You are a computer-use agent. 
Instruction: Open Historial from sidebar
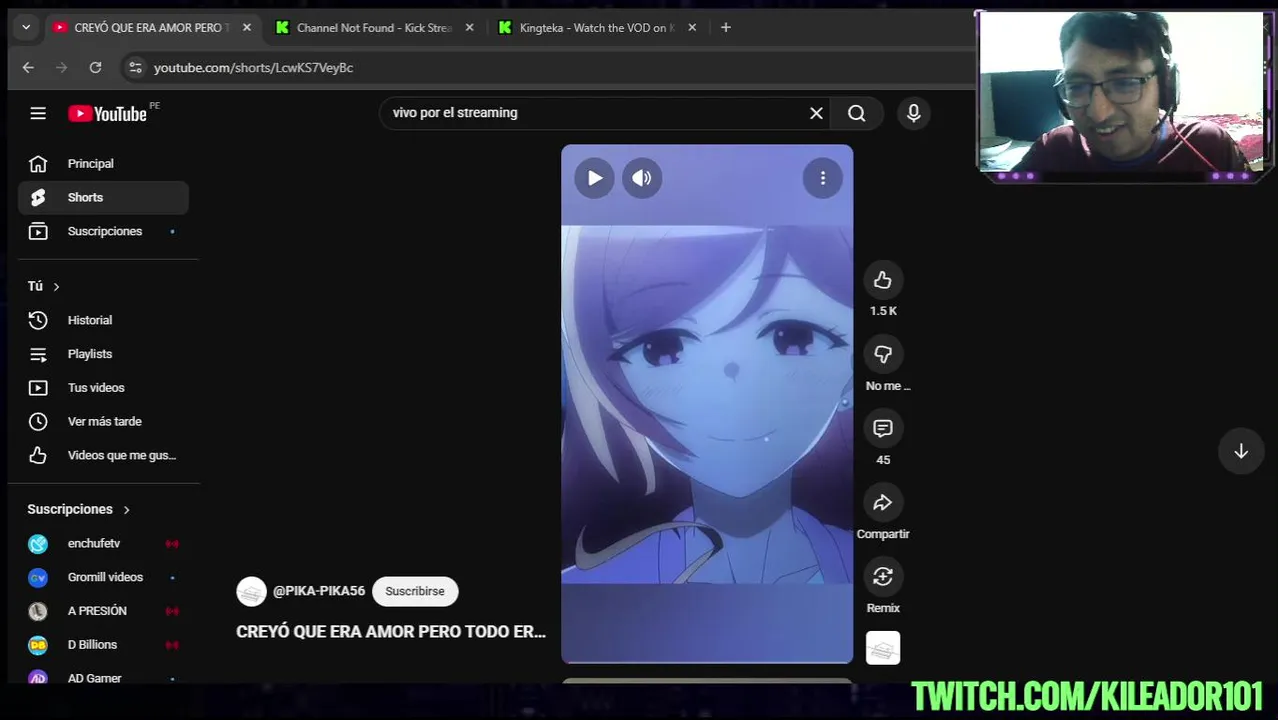103,320
